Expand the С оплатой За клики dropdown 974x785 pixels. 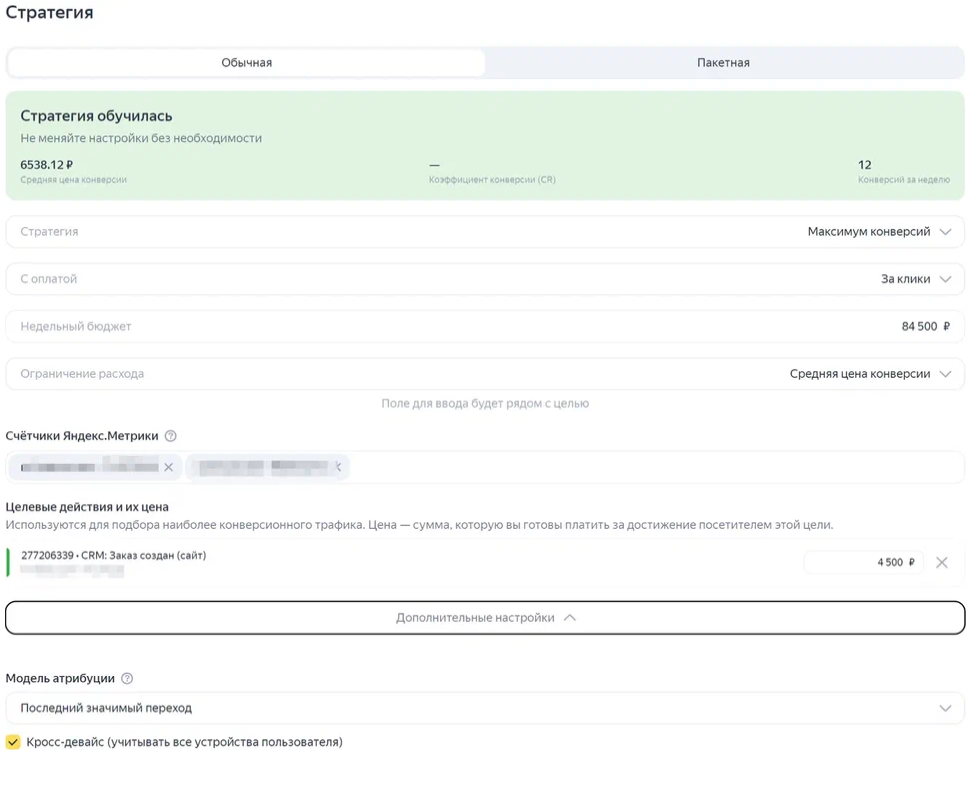[x=485, y=279]
